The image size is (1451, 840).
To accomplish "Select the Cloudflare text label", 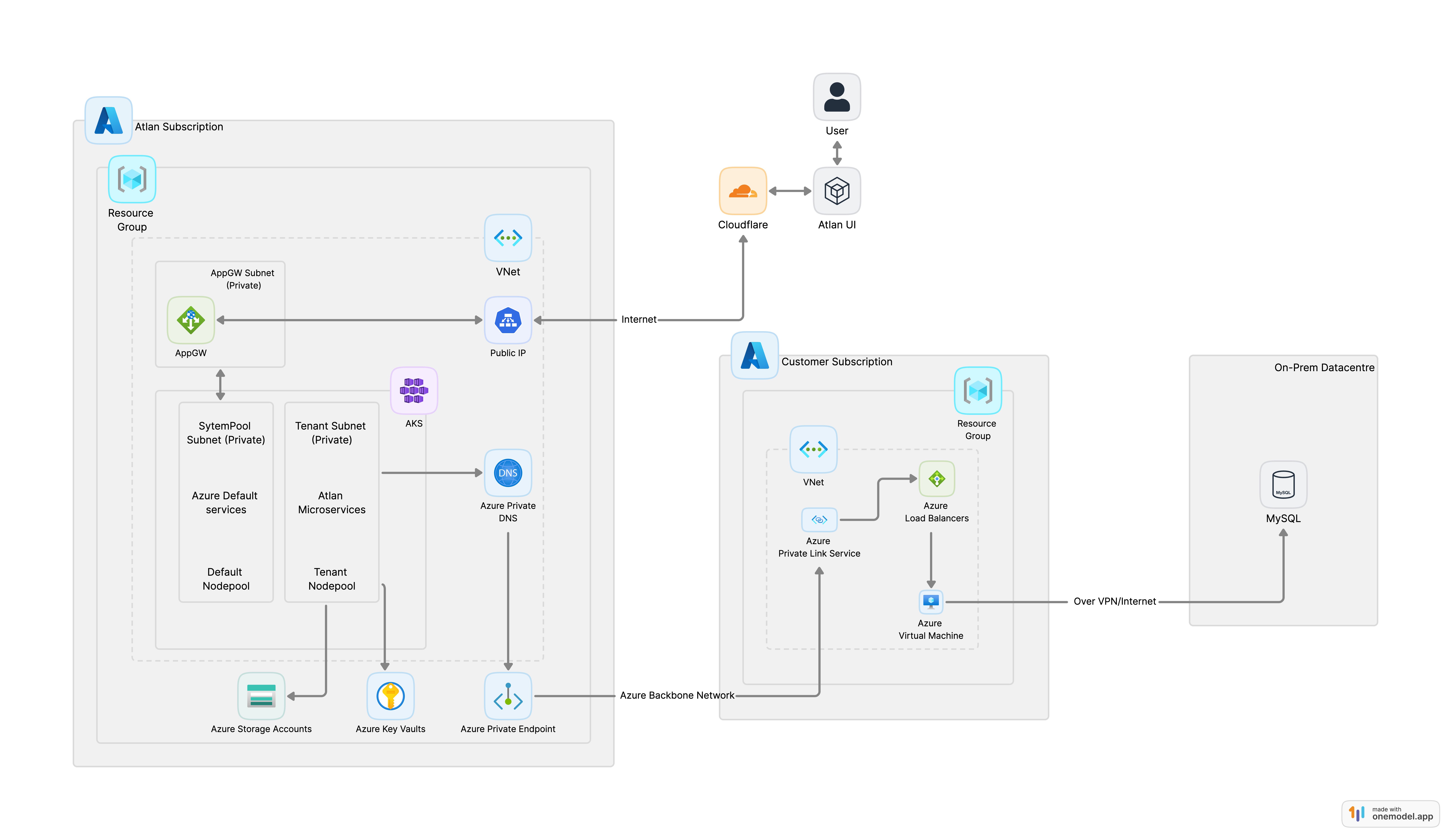I will tap(743, 225).
